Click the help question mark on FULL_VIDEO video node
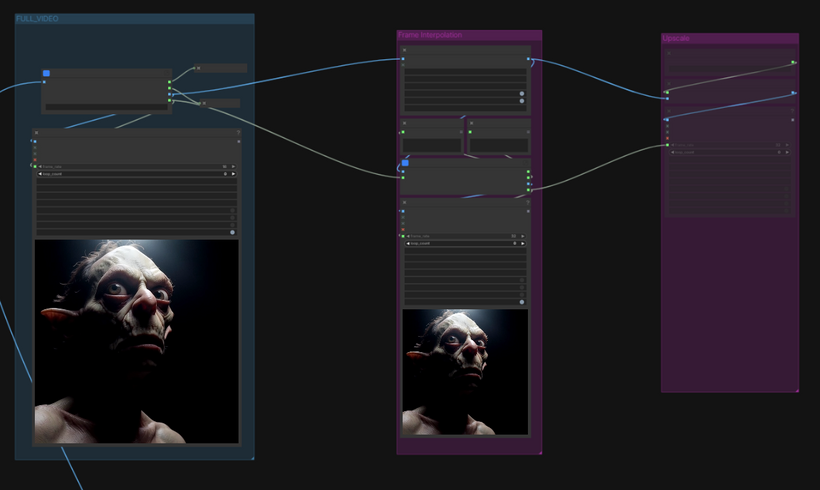Image resolution: width=820 pixels, height=490 pixels. click(238, 132)
